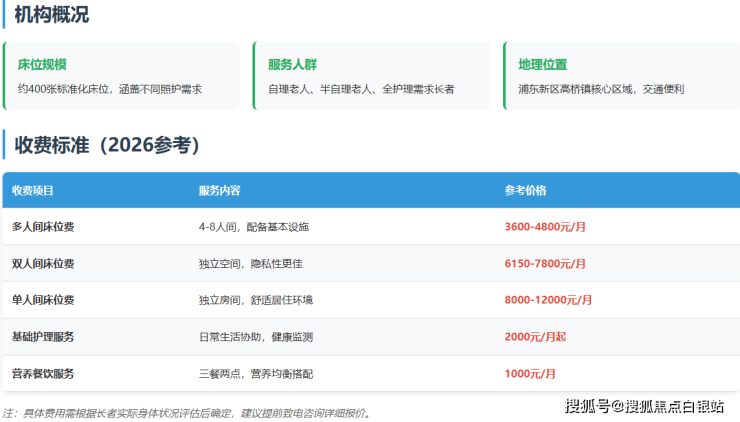Click the 搜狐号@搜狐焦点白银站 watermark
This screenshot has height=422, width=740.
click(644, 405)
